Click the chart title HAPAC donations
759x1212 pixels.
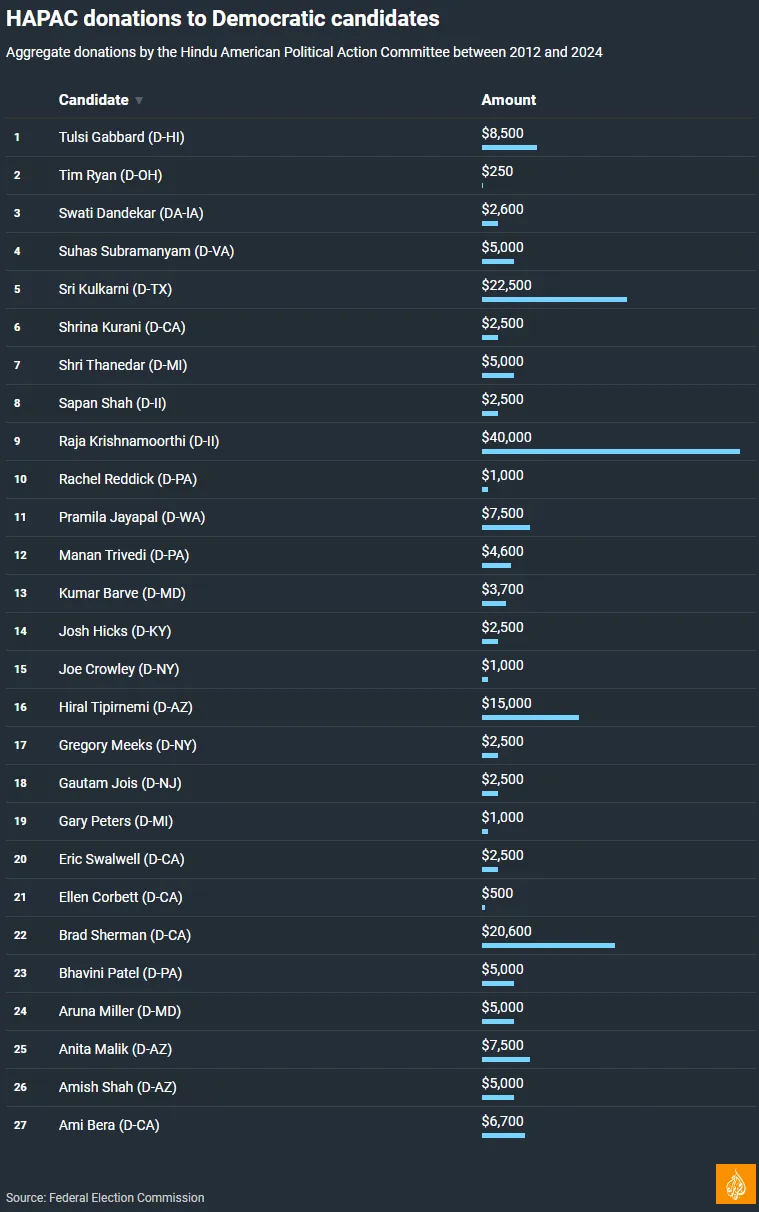click(223, 18)
